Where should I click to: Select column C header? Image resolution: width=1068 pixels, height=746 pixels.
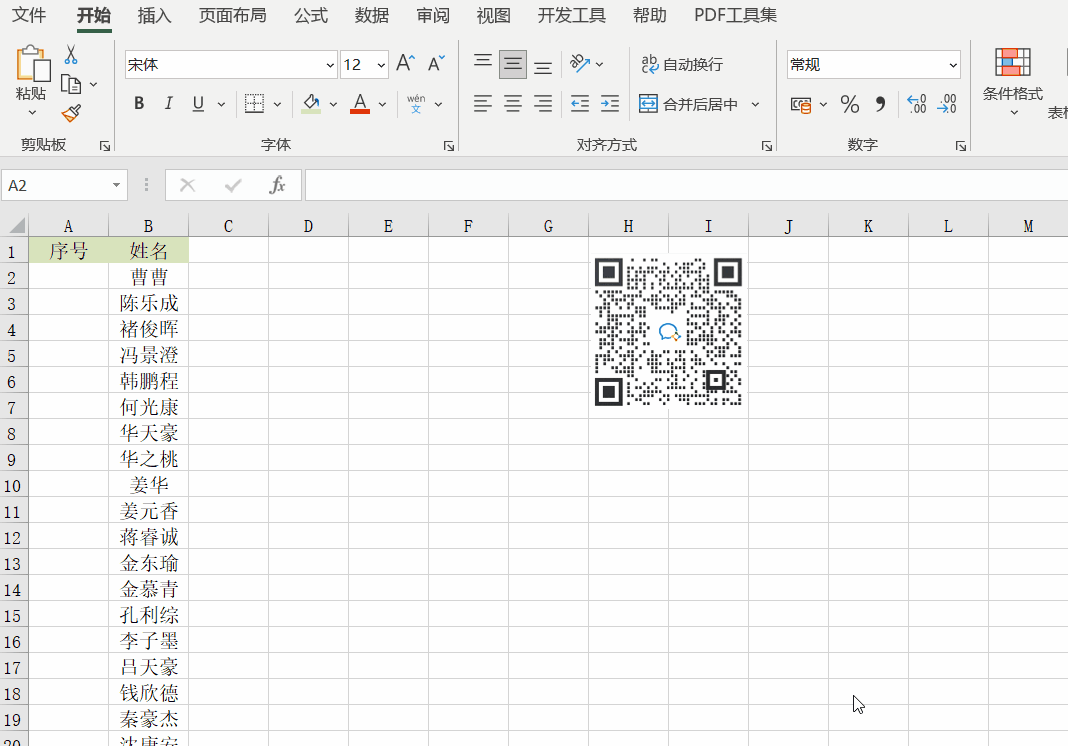click(x=228, y=226)
